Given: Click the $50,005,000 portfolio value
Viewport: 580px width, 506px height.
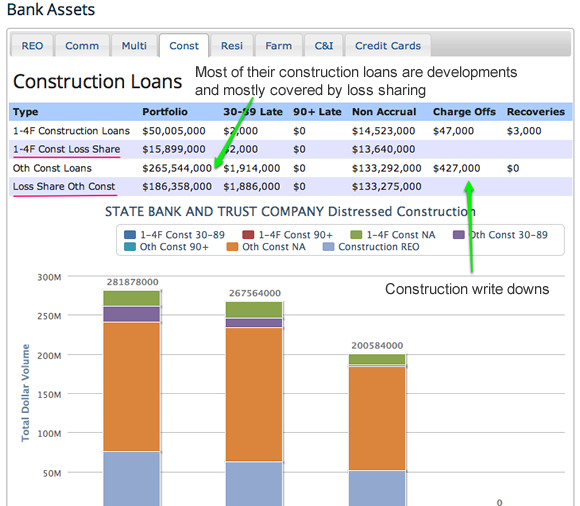Looking at the screenshot, I should tap(174, 131).
